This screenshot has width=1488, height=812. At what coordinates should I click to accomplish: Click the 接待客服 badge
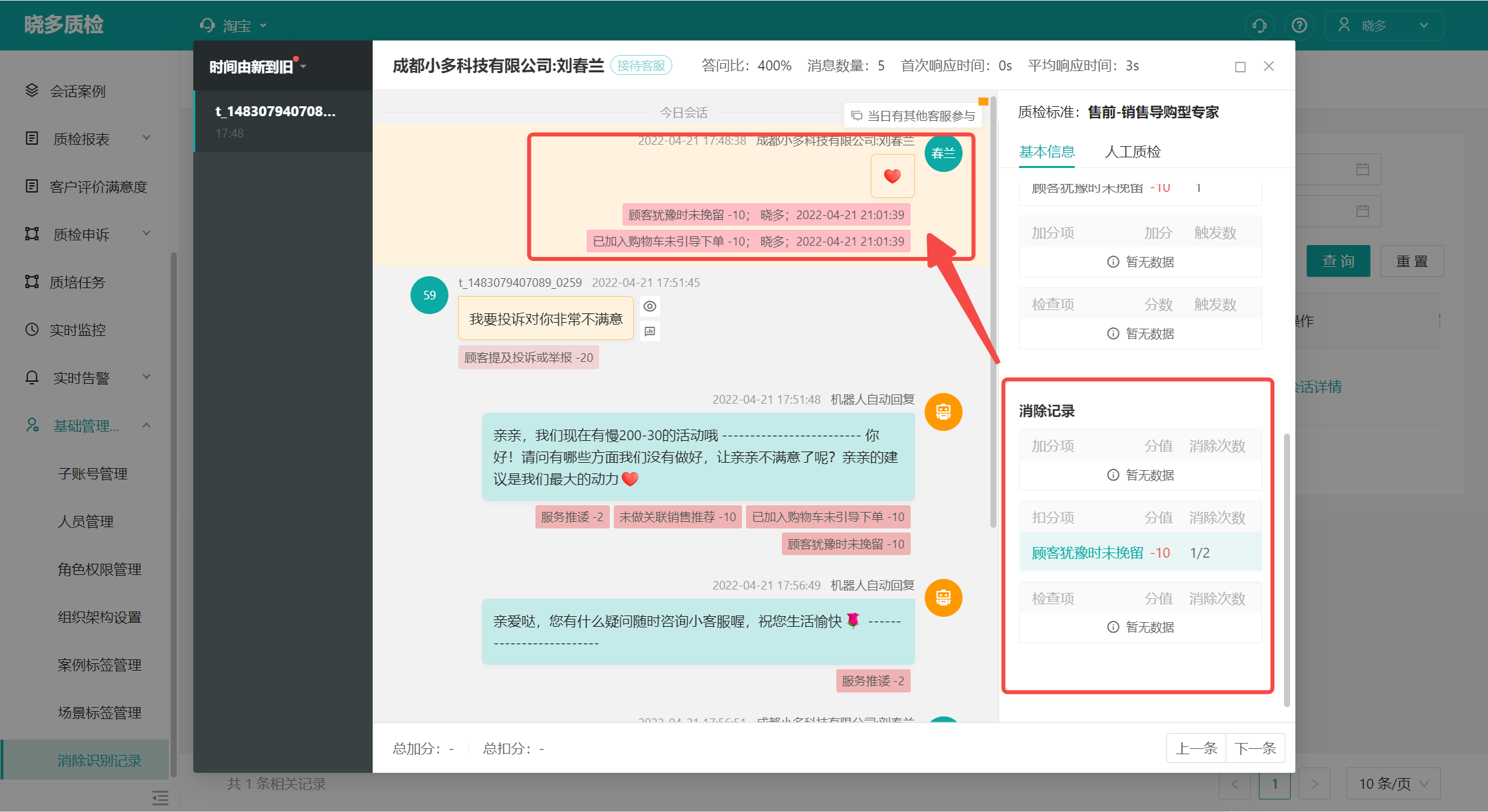tap(641, 65)
